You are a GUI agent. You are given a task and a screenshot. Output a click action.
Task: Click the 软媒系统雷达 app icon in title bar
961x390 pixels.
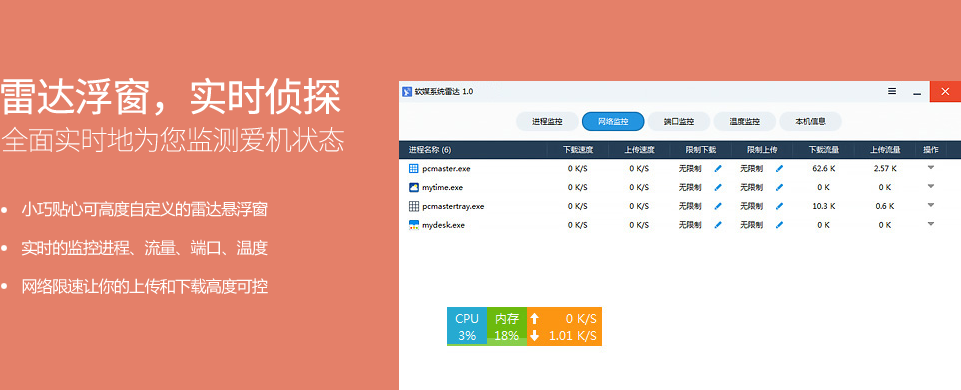click(406, 92)
